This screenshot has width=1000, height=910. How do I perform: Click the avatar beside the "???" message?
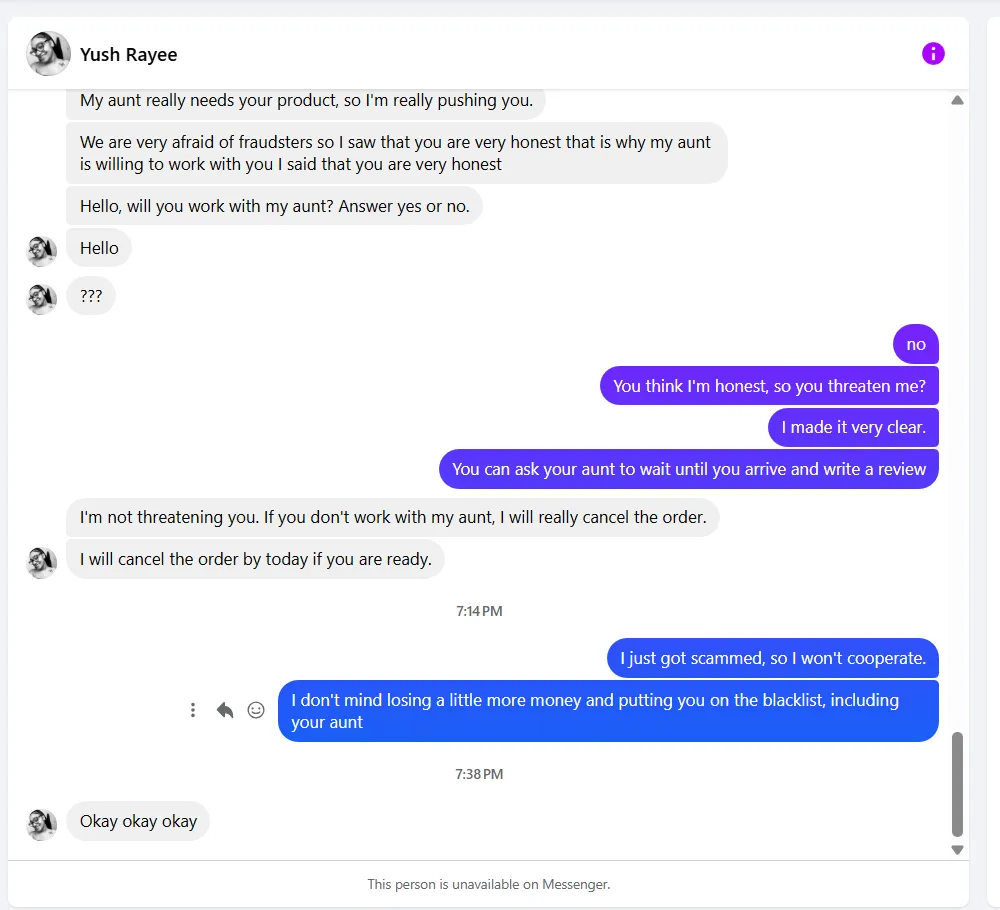pyautogui.click(x=42, y=299)
